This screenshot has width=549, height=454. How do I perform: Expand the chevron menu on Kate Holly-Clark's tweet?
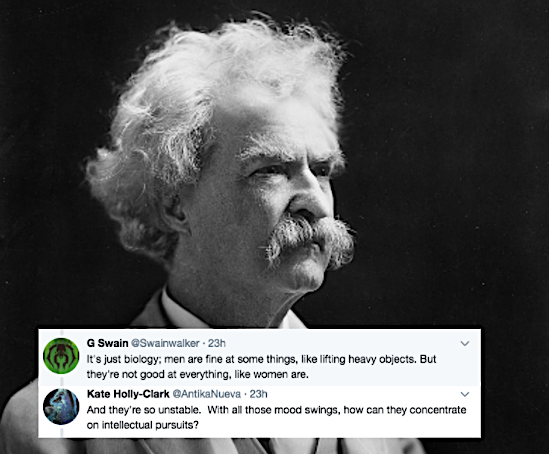coord(465,394)
